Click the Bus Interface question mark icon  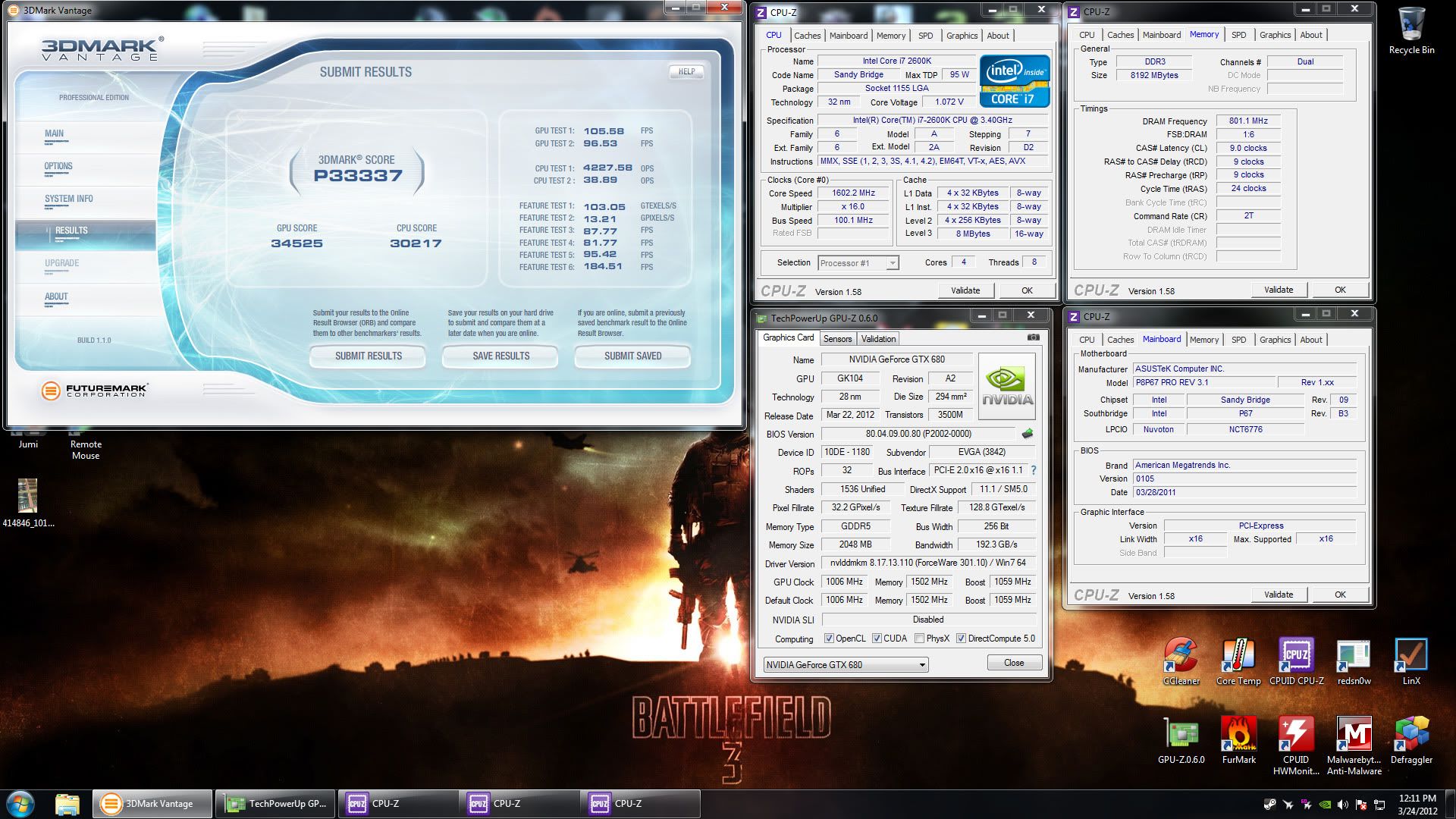click(x=1033, y=470)
